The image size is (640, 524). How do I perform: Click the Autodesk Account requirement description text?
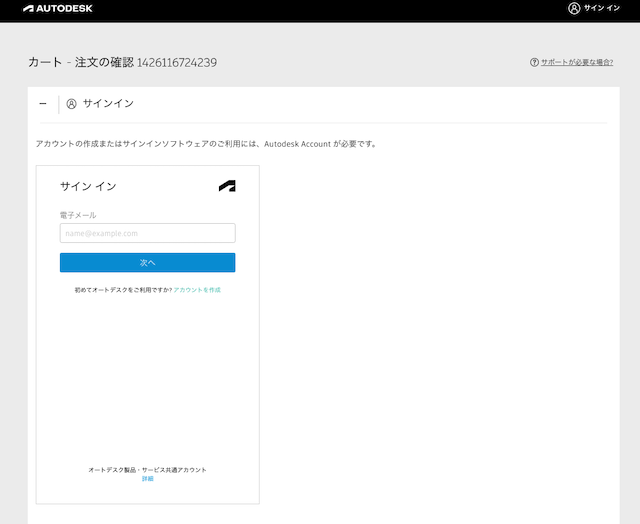click(206, 144)
